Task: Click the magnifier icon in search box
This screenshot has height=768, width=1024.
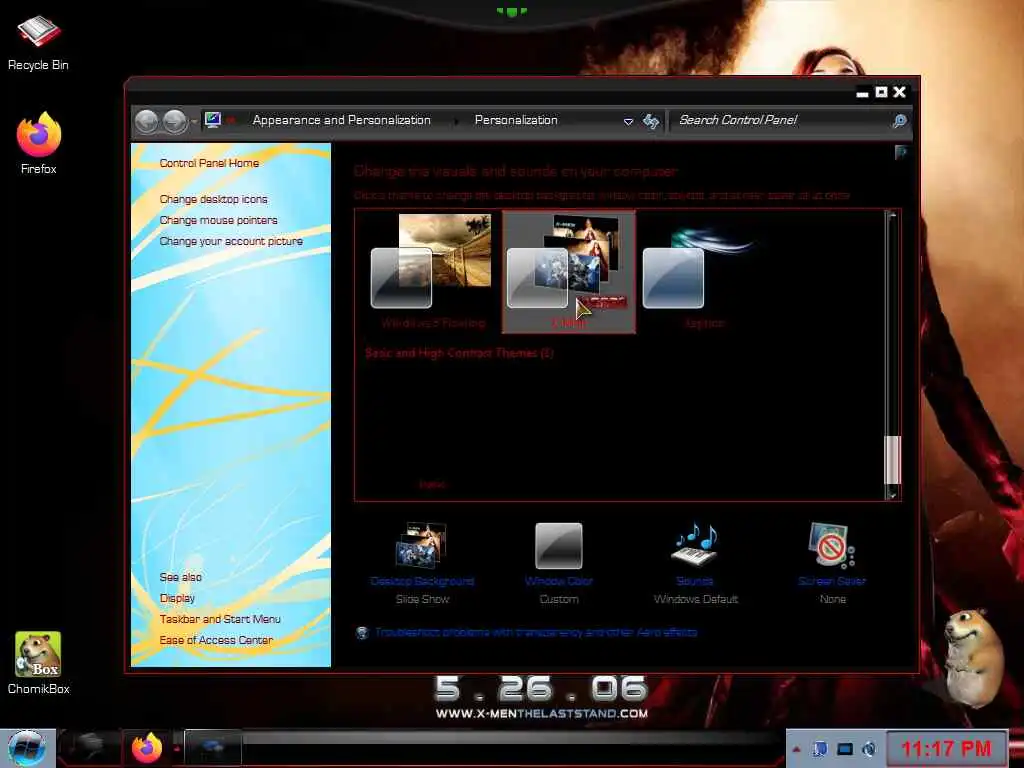Action: click(x=899, y=121)
